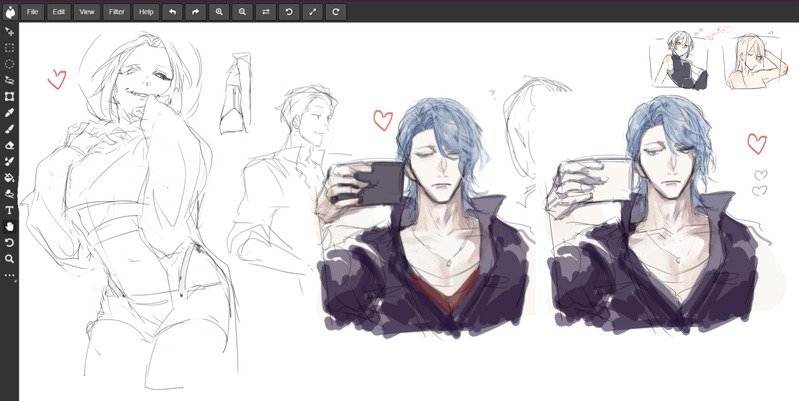Screen dimensions: 799x401
Task: Fit the canvas to screen
Action: (x=312, y=12)
